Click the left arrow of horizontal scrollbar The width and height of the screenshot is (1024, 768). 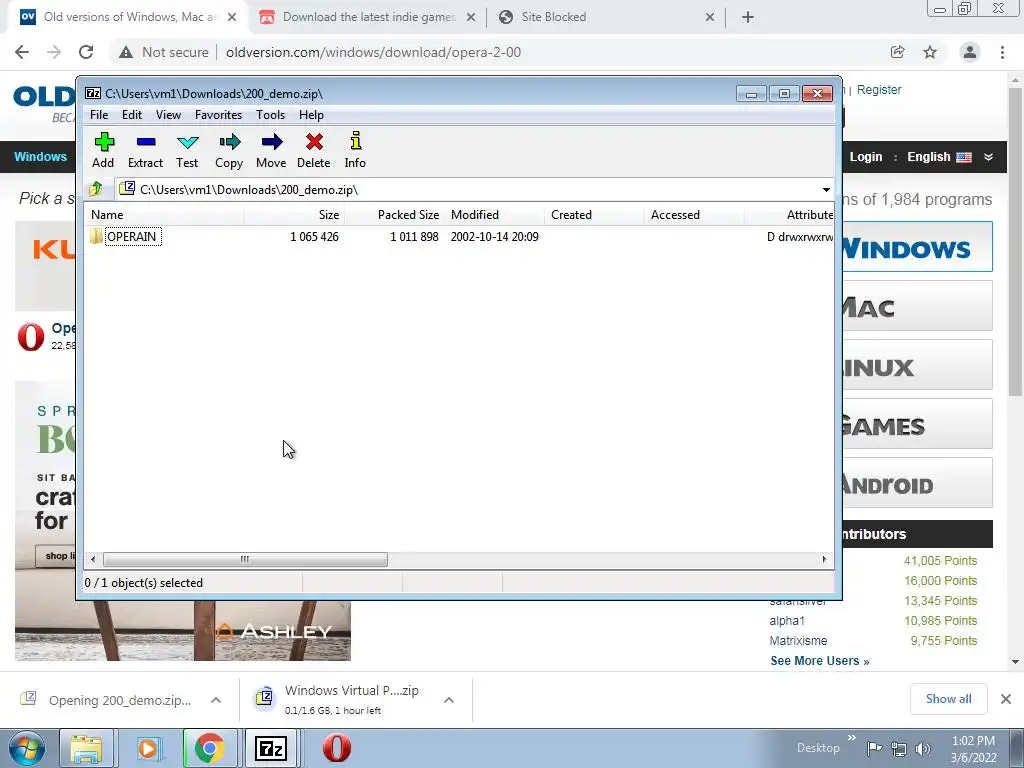tap(93, 560)
